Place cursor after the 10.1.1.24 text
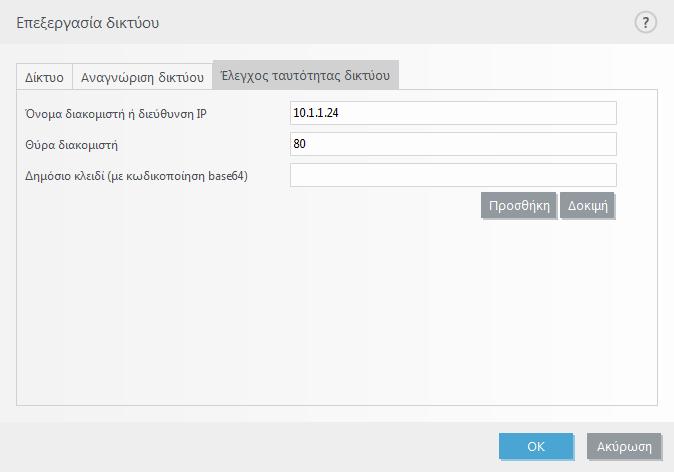 [x=340, y=113]
